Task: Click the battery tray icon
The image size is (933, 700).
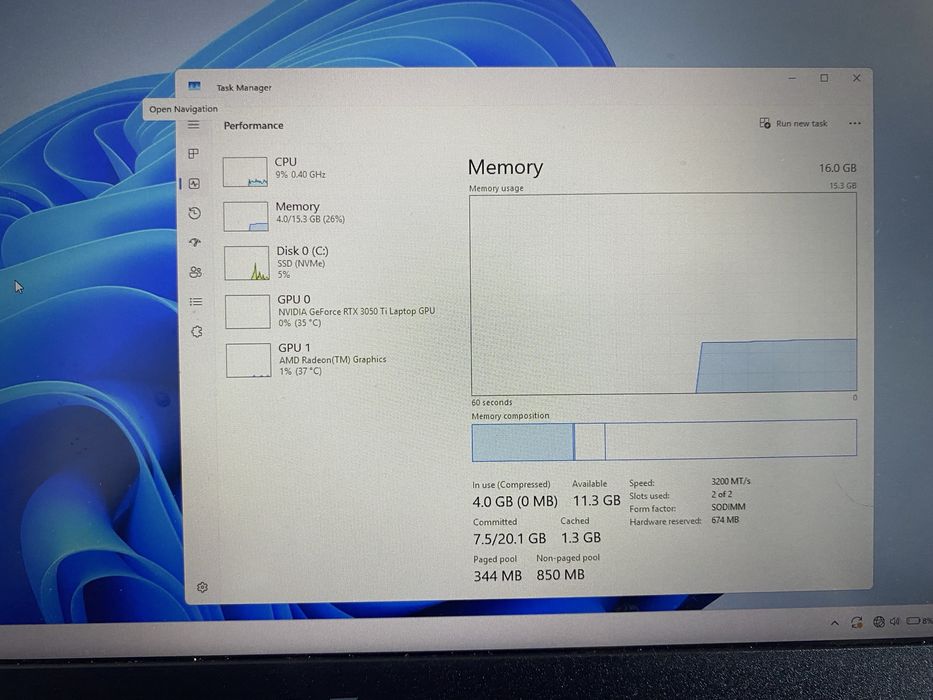Action: (x=913, y=621)
